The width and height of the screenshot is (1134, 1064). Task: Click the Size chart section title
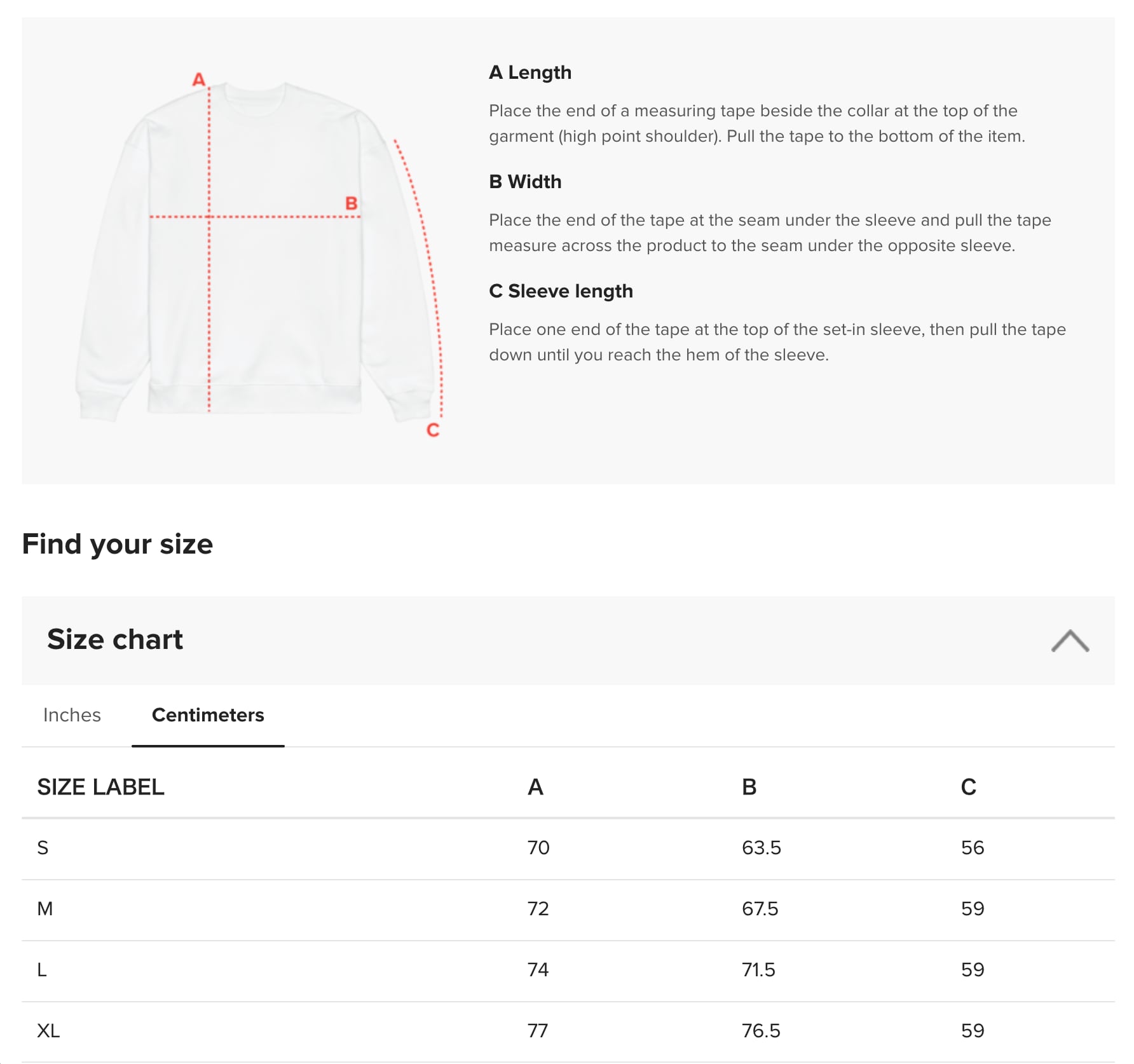[x=115, y=639]
